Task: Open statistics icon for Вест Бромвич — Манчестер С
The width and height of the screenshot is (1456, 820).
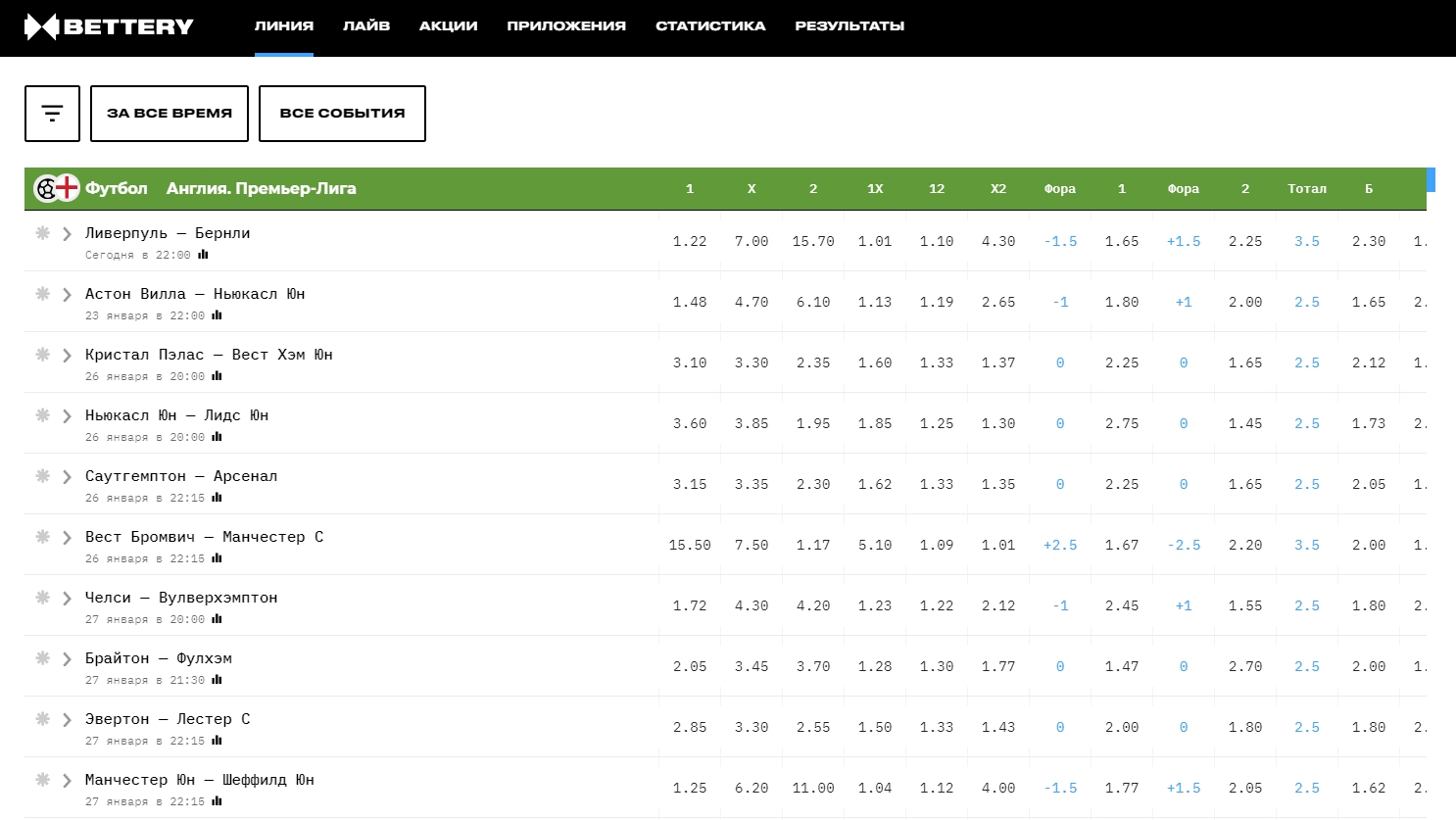Action: coord(217,558)
